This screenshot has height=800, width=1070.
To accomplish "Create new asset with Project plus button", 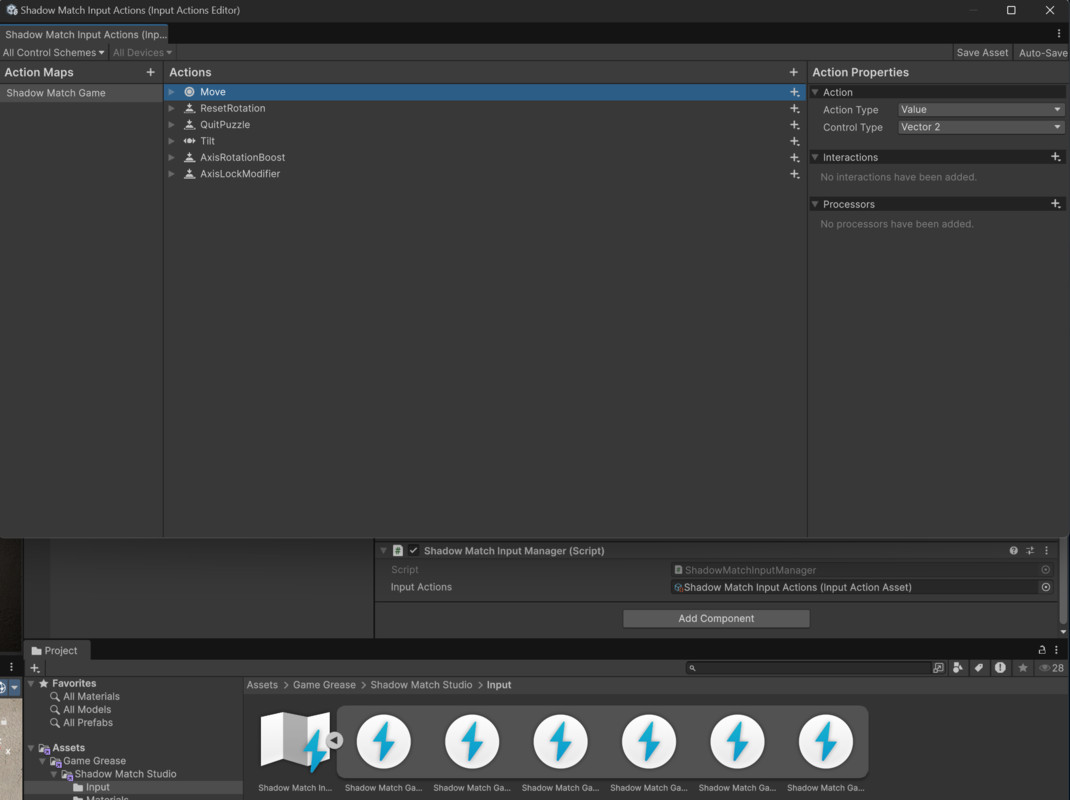I will (35, 668).
